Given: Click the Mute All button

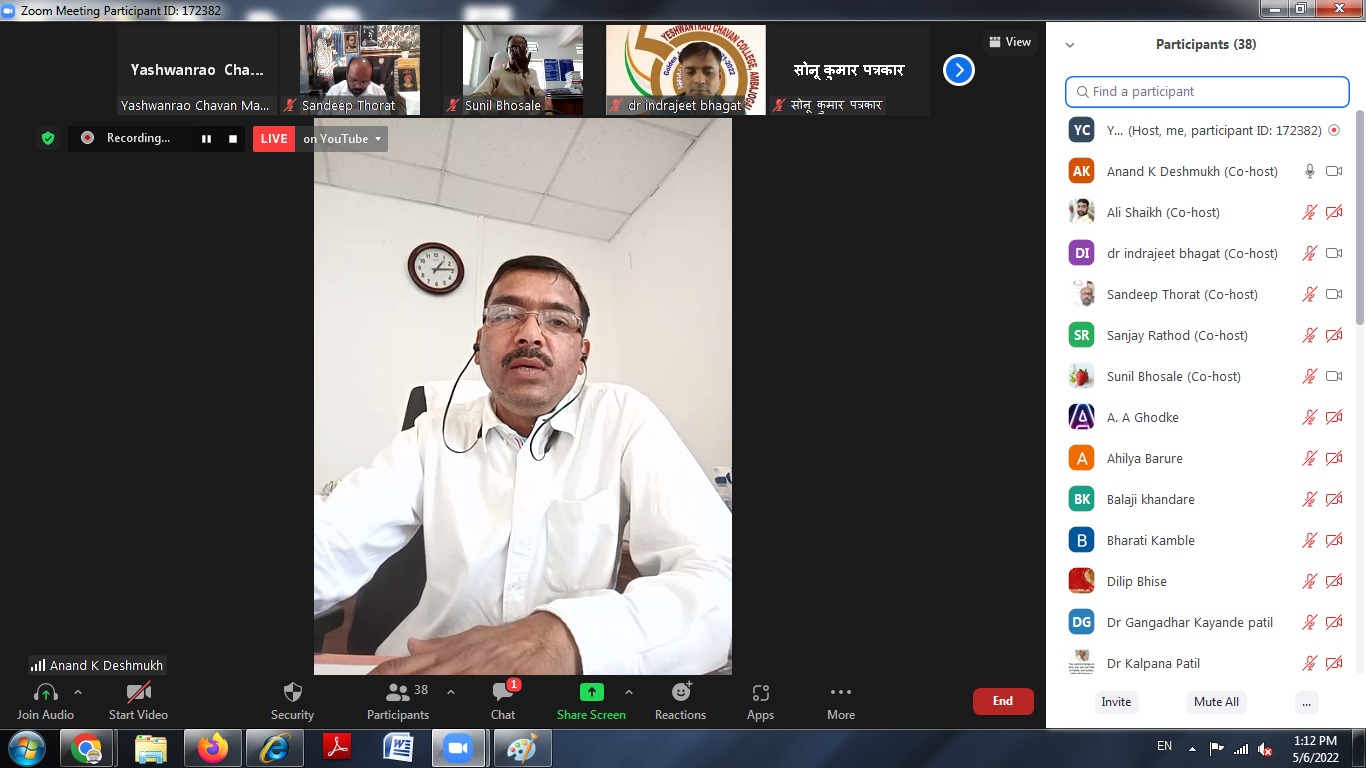Looking at the screenshot, I should click(x=1216, y=702).
